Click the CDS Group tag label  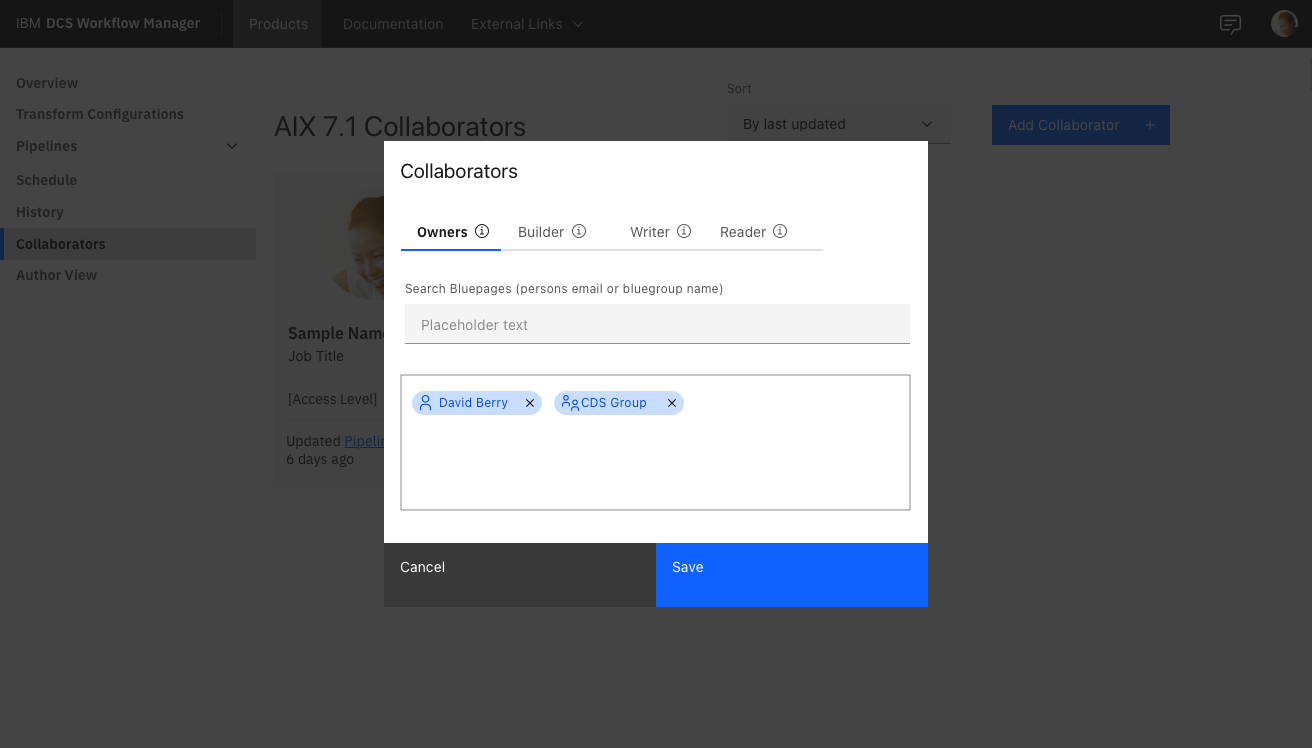614,403
